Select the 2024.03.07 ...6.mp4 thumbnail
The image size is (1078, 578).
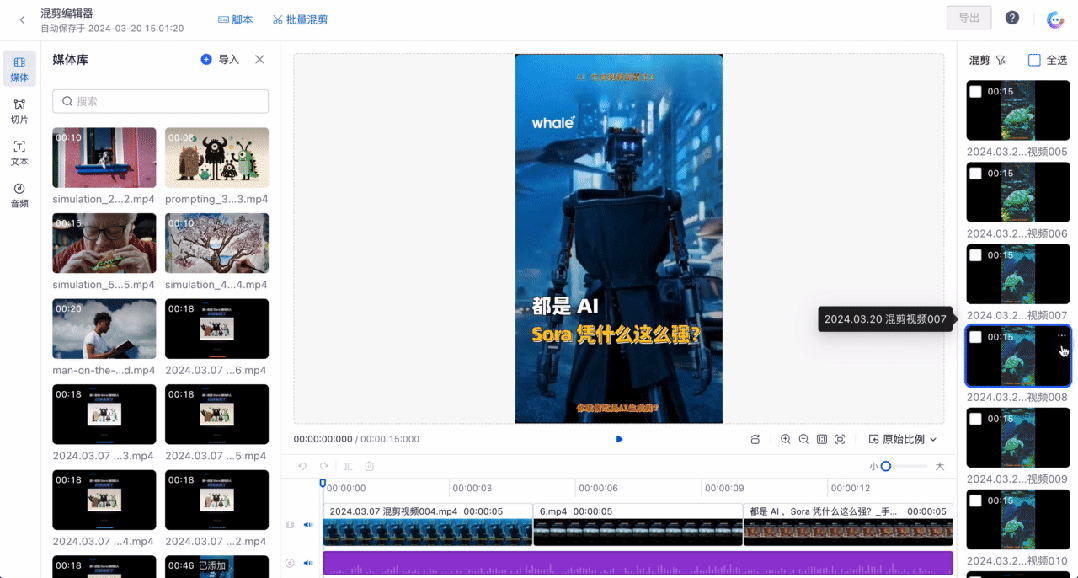[217, 329]
